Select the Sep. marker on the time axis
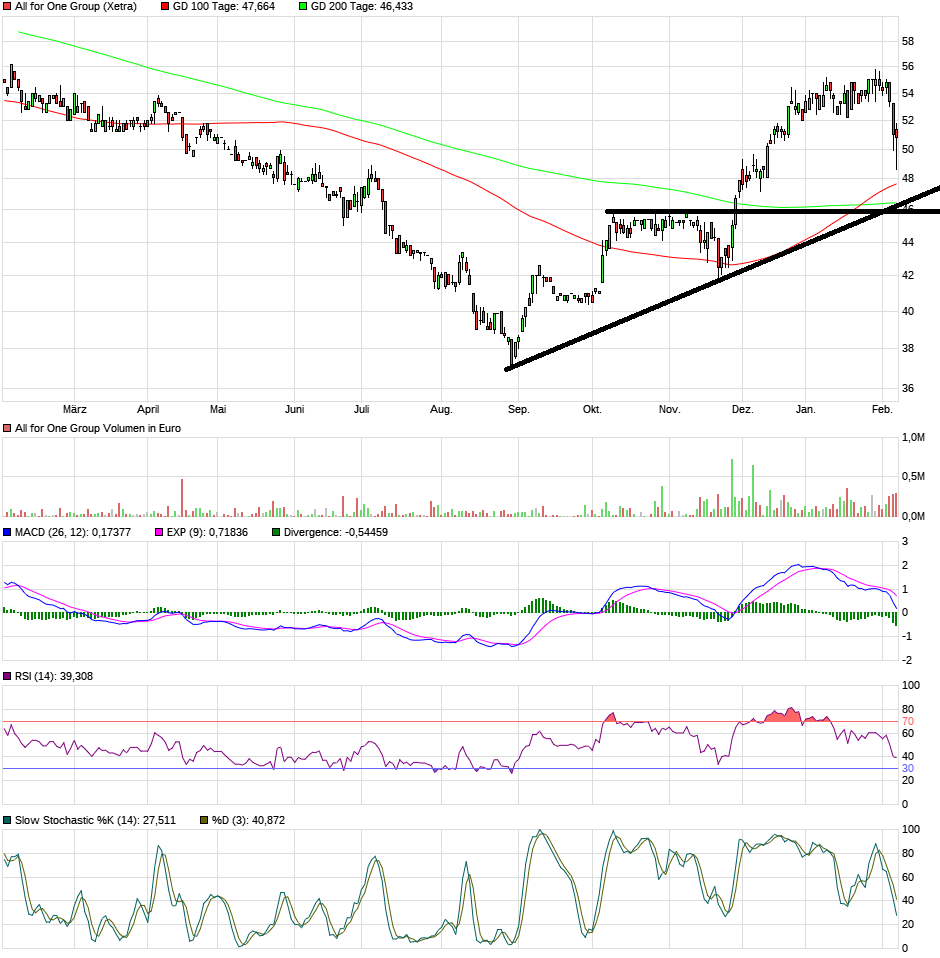The height and width of the screenshot is (958, 940). click(x=518, y=409)
